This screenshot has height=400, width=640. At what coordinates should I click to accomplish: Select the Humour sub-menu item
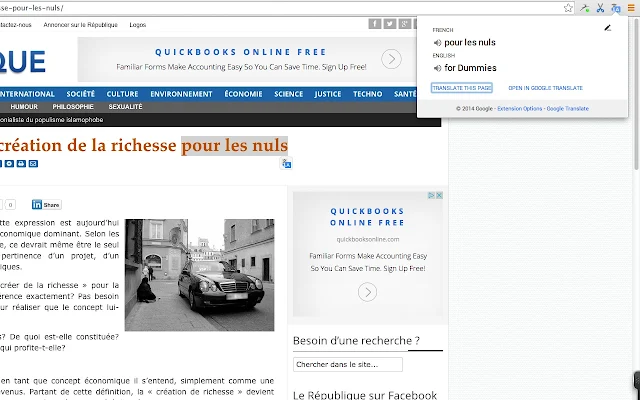(24, 107)
